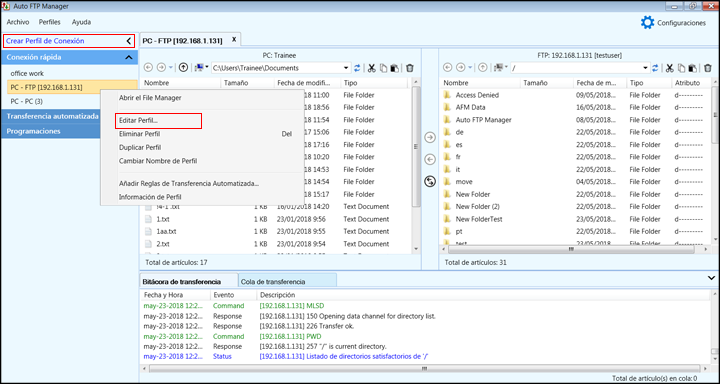Click the Paste icon in PC pane
Screen dimensions: 720x384
pos(394,68)
